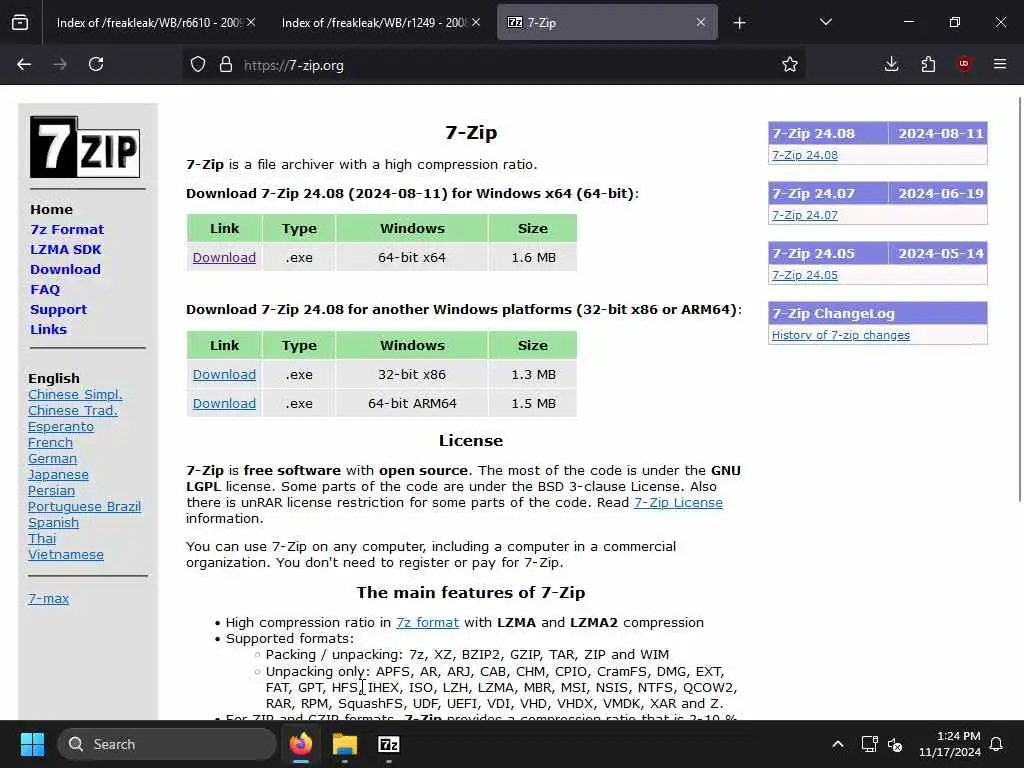Show hidden system tray icons
The width and height of the screenshot is (1024, 768).
pos(838,744)
